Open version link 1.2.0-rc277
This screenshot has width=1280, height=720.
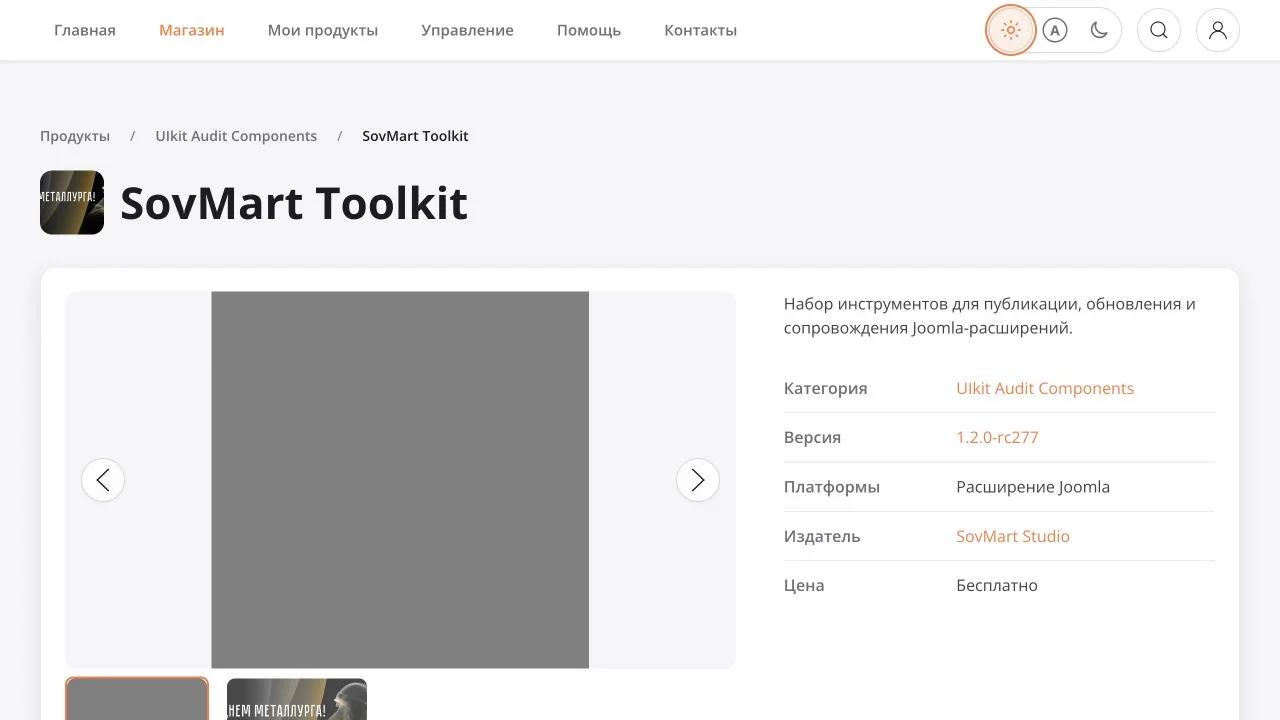(x=997, y=437)
